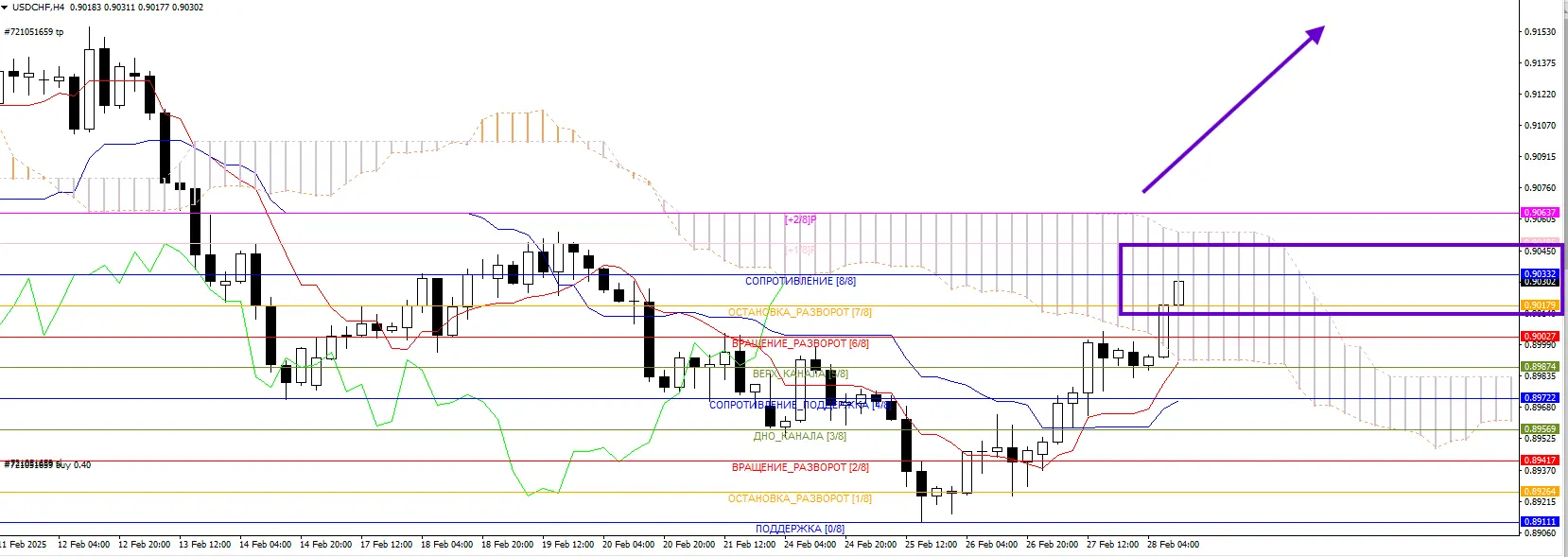Click the ОСТАНОВКА_РАЗВОРОТ [1/8] level label
Image resolution: width=1568 pixels, height=557 pixels.
coord(800,498)
